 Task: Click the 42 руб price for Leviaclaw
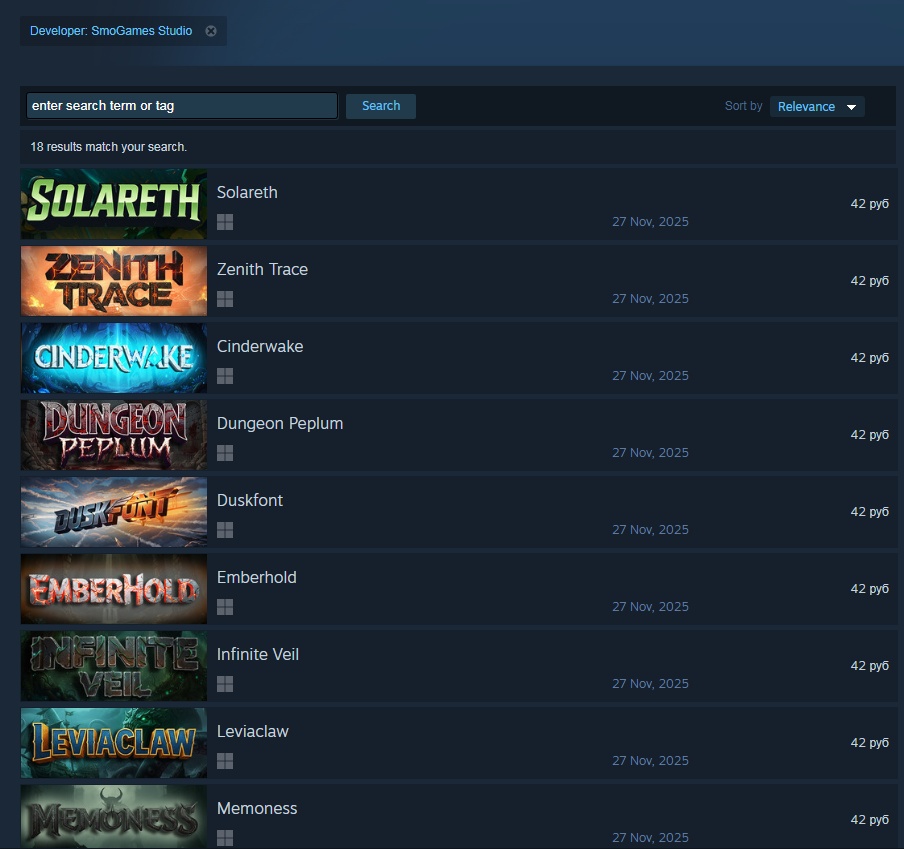(869, 743)
